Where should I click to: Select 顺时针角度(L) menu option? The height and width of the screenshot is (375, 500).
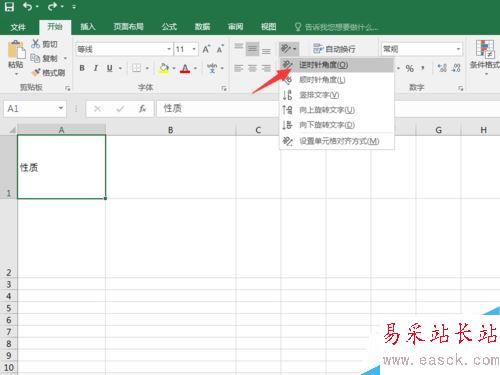pyautogui.click(x=337, y=80)
